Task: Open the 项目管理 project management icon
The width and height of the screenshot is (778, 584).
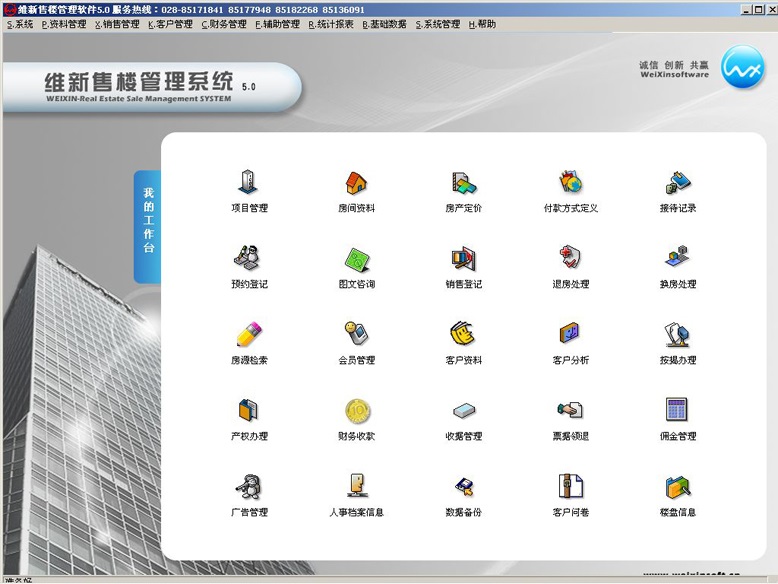Action: (248, 183)
